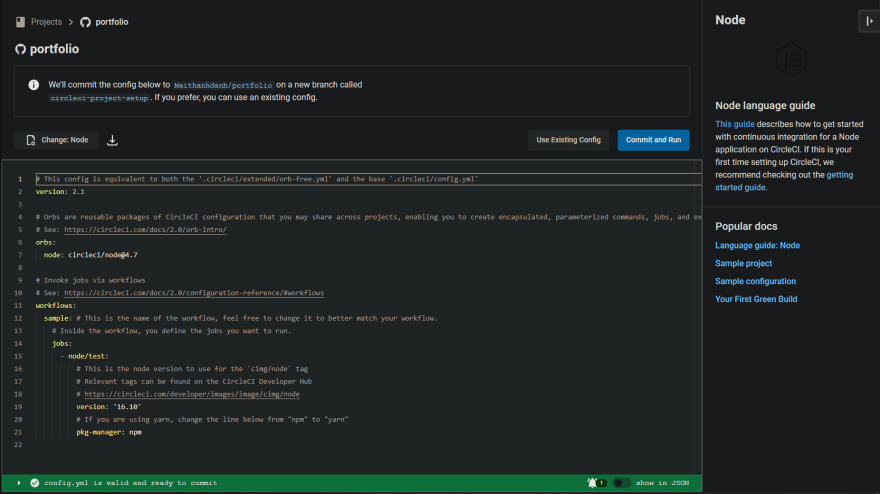The width and height of the screenshot is (880, 494).
Task: Click the green check validation icon
Action: 35,483
